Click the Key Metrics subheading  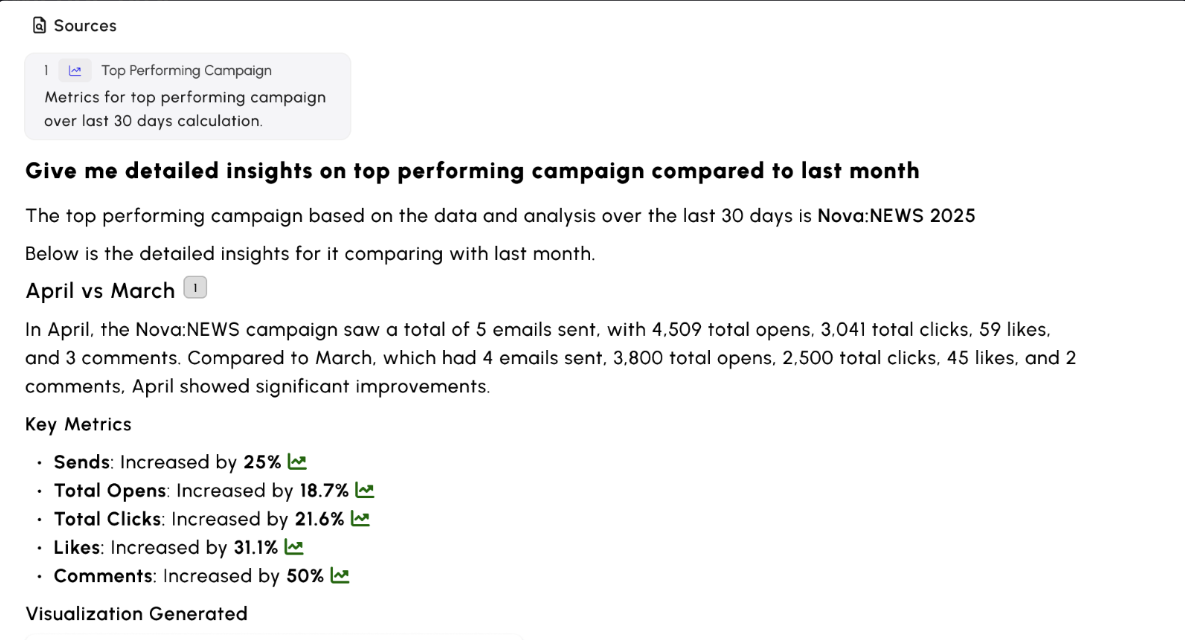[x=78, y=424]
